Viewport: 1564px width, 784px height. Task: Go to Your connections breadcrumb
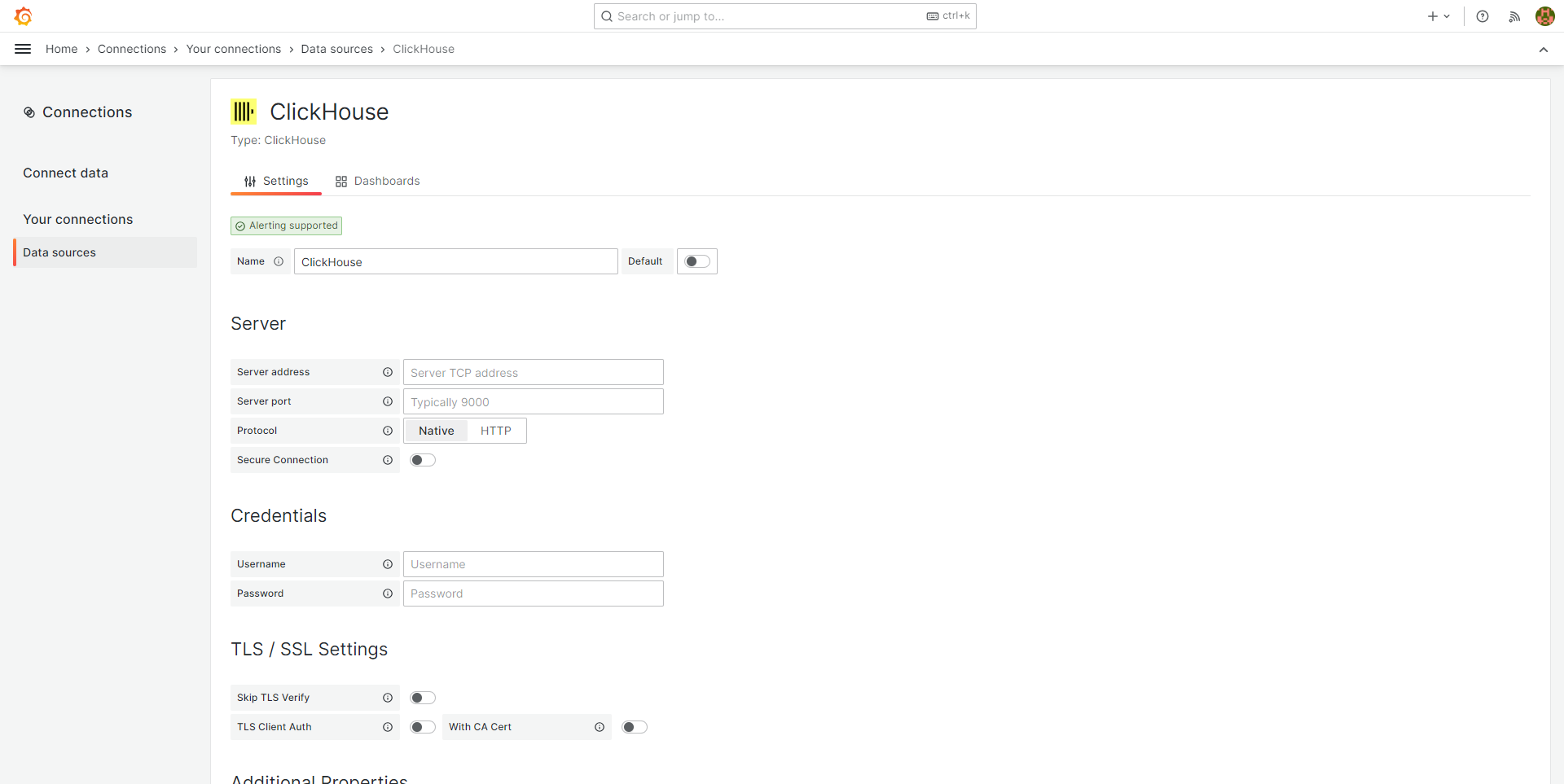pos(234,49)
